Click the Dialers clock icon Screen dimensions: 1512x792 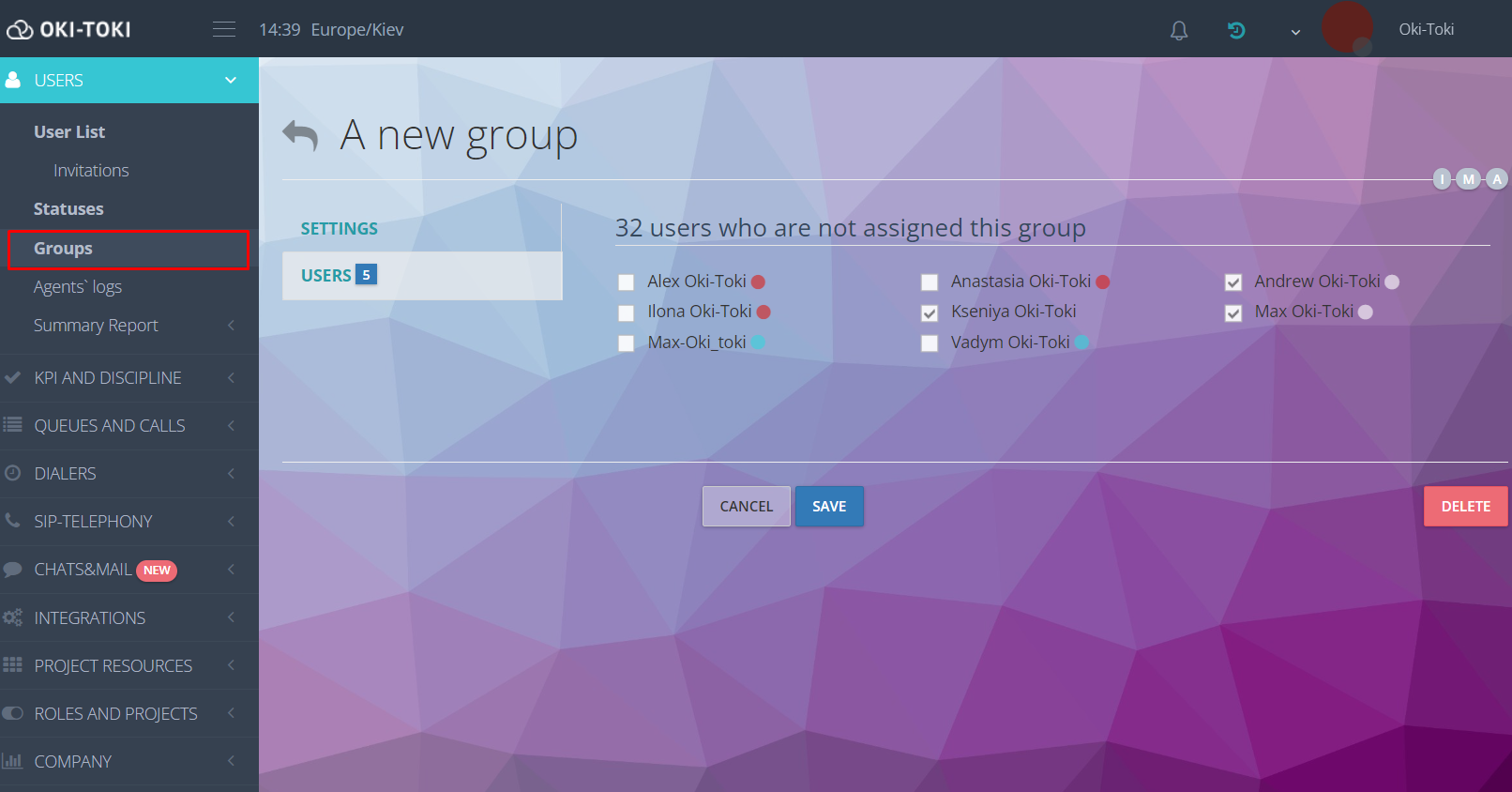[x=13, y=473]
